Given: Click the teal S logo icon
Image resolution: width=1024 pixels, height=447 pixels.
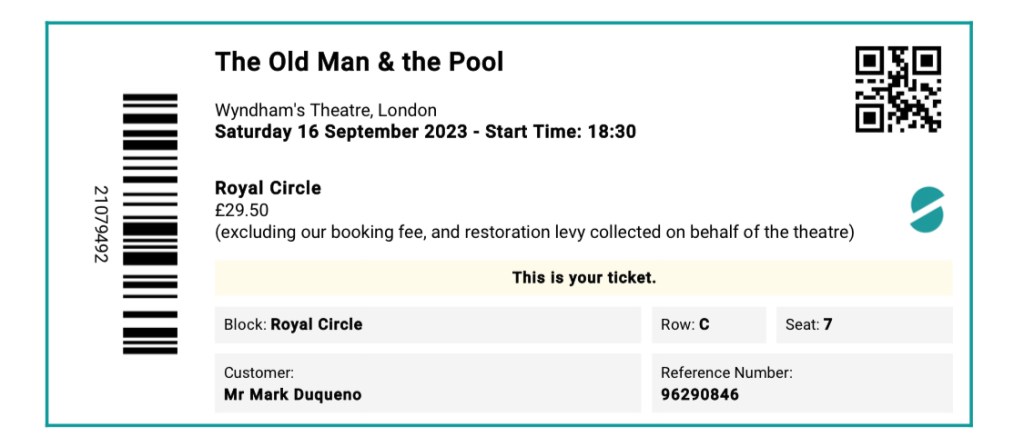Looking at the screenshot, I should pos(927,210).
